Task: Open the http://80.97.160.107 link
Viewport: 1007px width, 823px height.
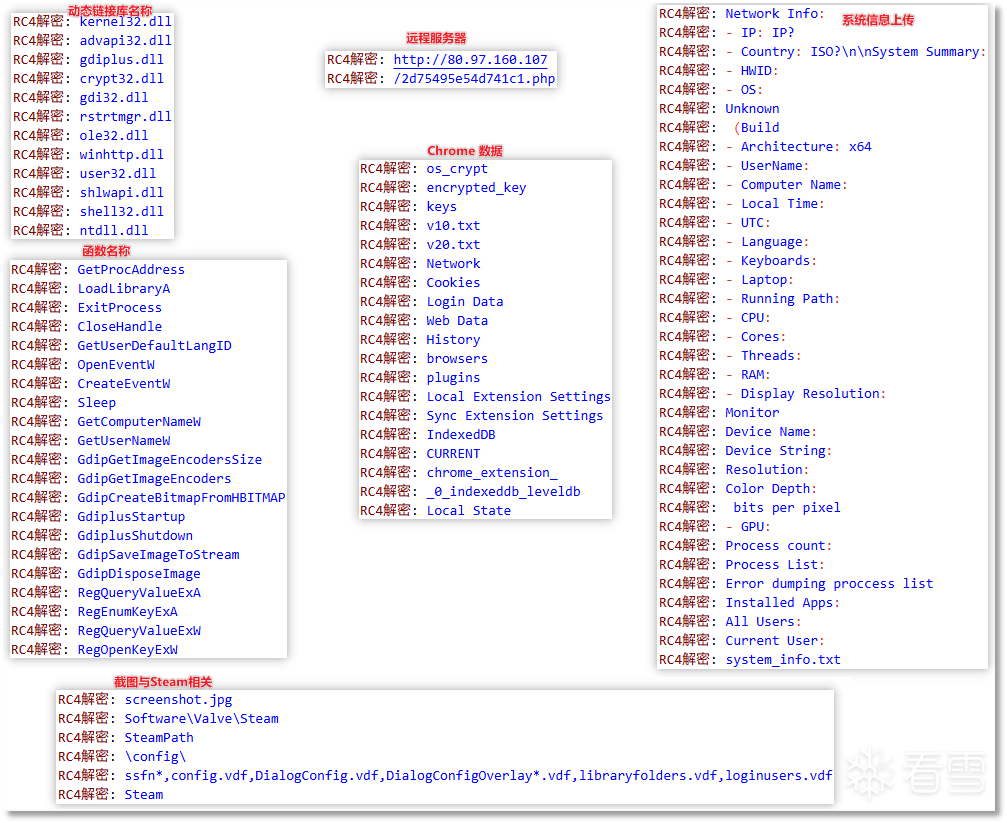Action: click(470, 60)
